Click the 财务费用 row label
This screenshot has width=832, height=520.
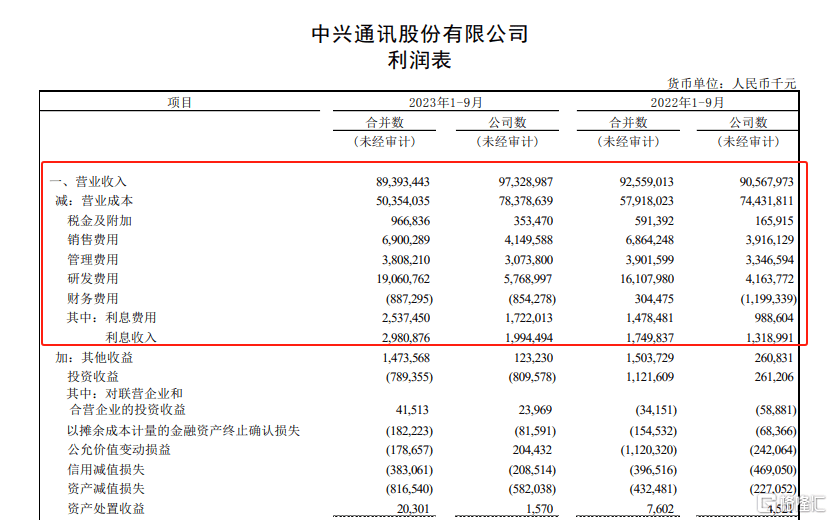(93, 298)
